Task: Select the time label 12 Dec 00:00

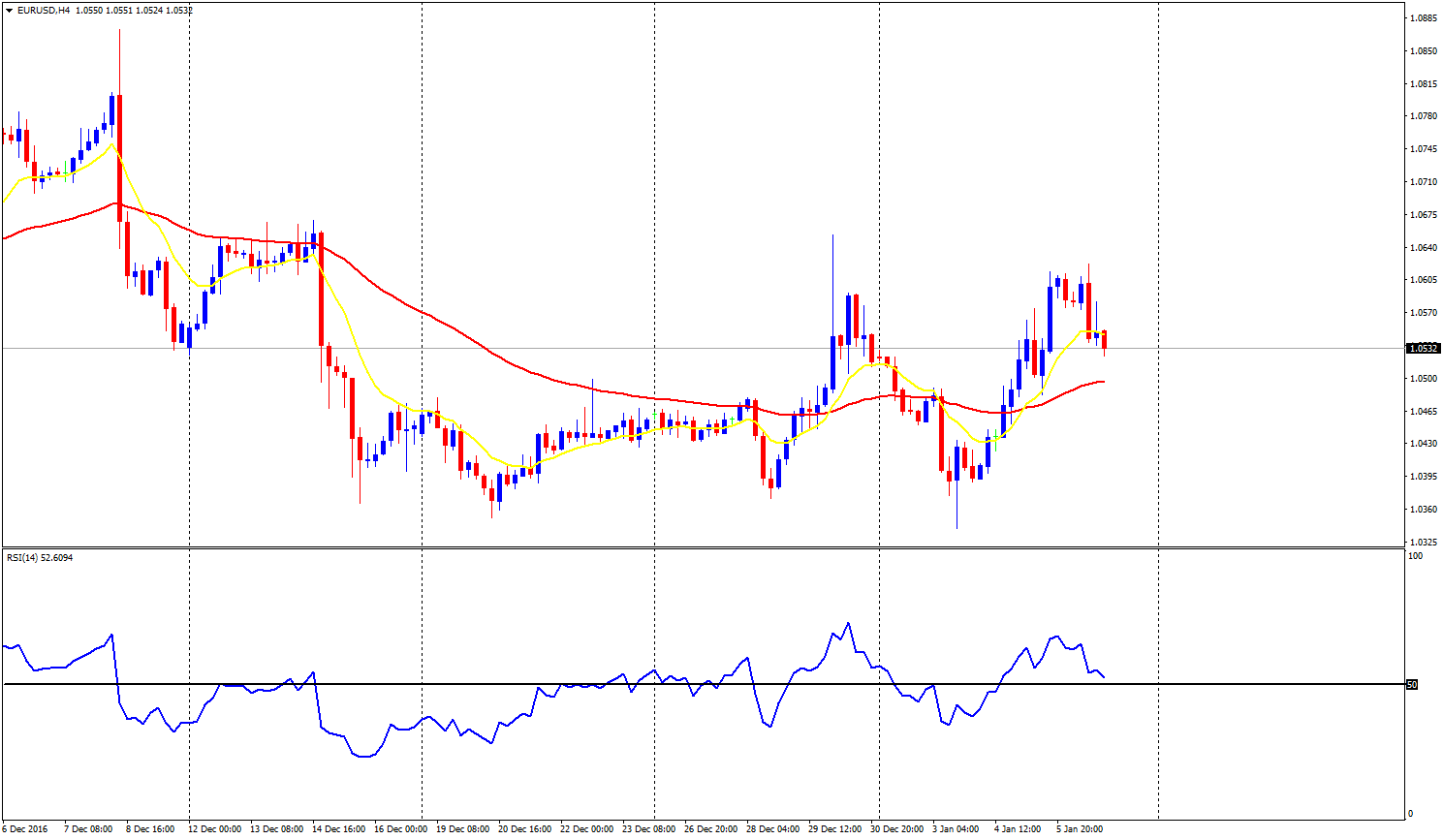Action: pyautogui.click(x=215, y=829)
